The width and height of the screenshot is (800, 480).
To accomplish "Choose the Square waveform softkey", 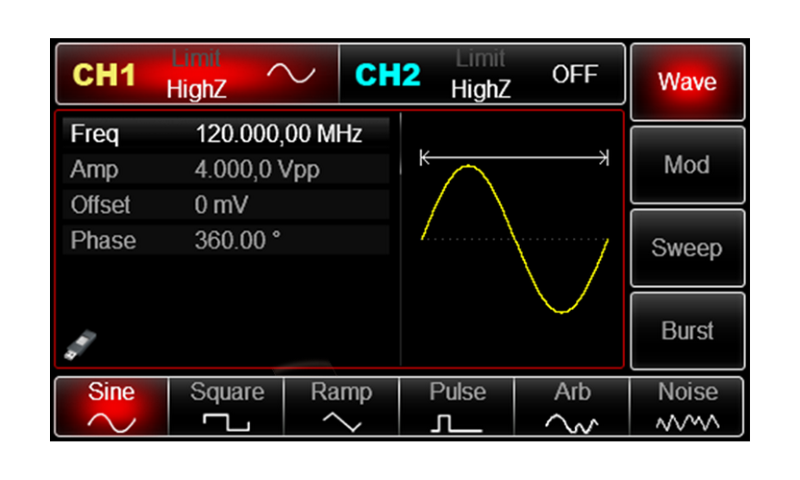I will click(x=226, y=407).
